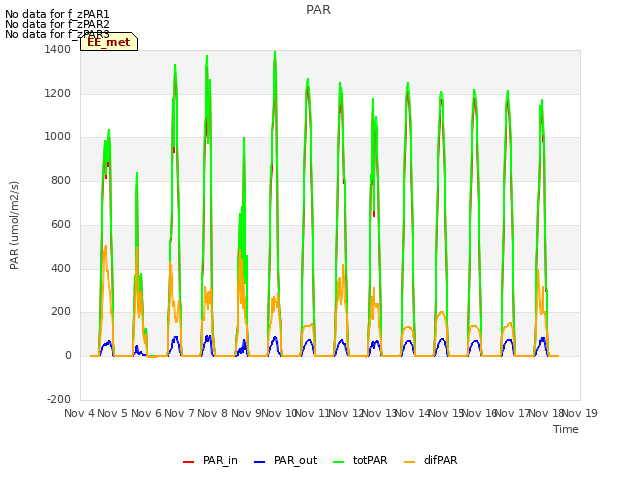Click the Time axis label
640x480 pixels.
pos(566,429)
